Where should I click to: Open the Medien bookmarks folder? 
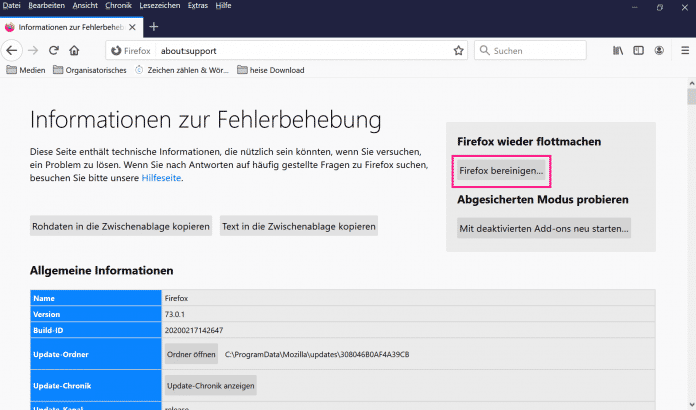pyautogui.click(x=25, y=70)
